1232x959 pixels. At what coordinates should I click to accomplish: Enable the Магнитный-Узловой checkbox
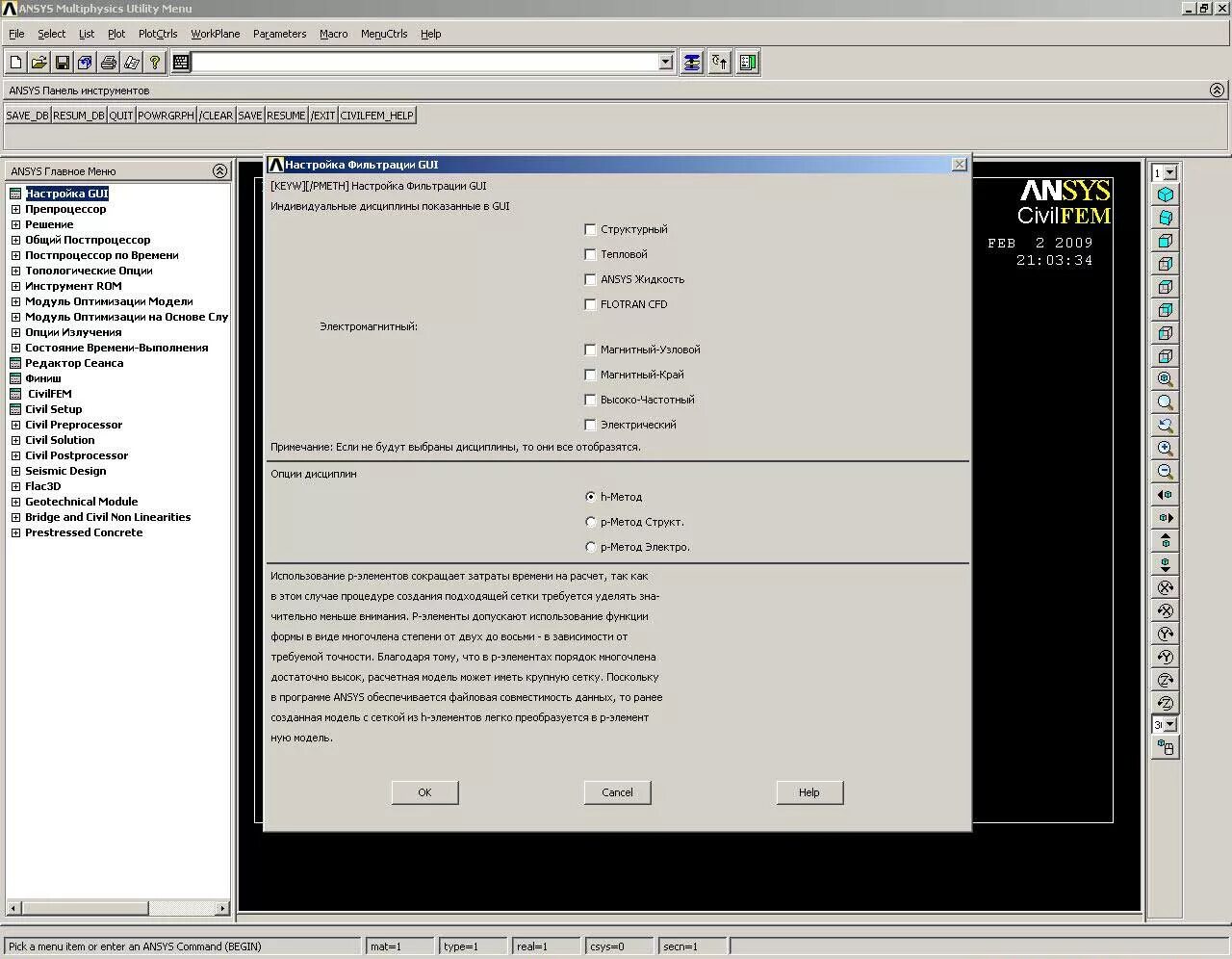point(590,350)
